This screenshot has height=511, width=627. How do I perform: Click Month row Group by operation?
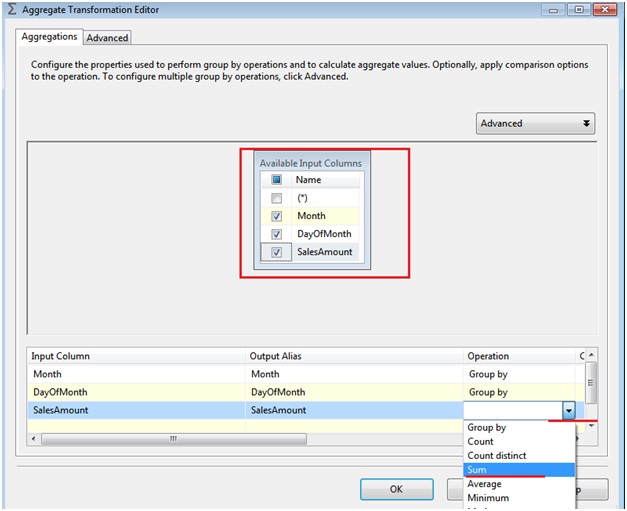point(519,374)
